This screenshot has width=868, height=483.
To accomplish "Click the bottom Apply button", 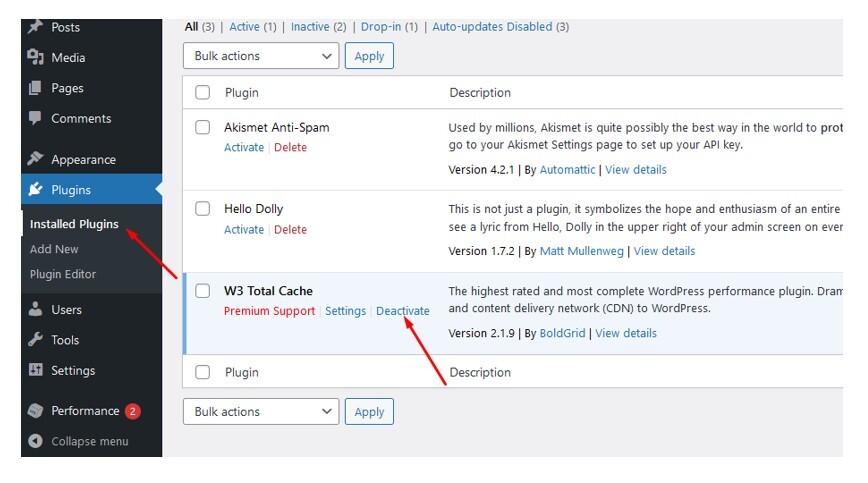I will coord(369,412).
